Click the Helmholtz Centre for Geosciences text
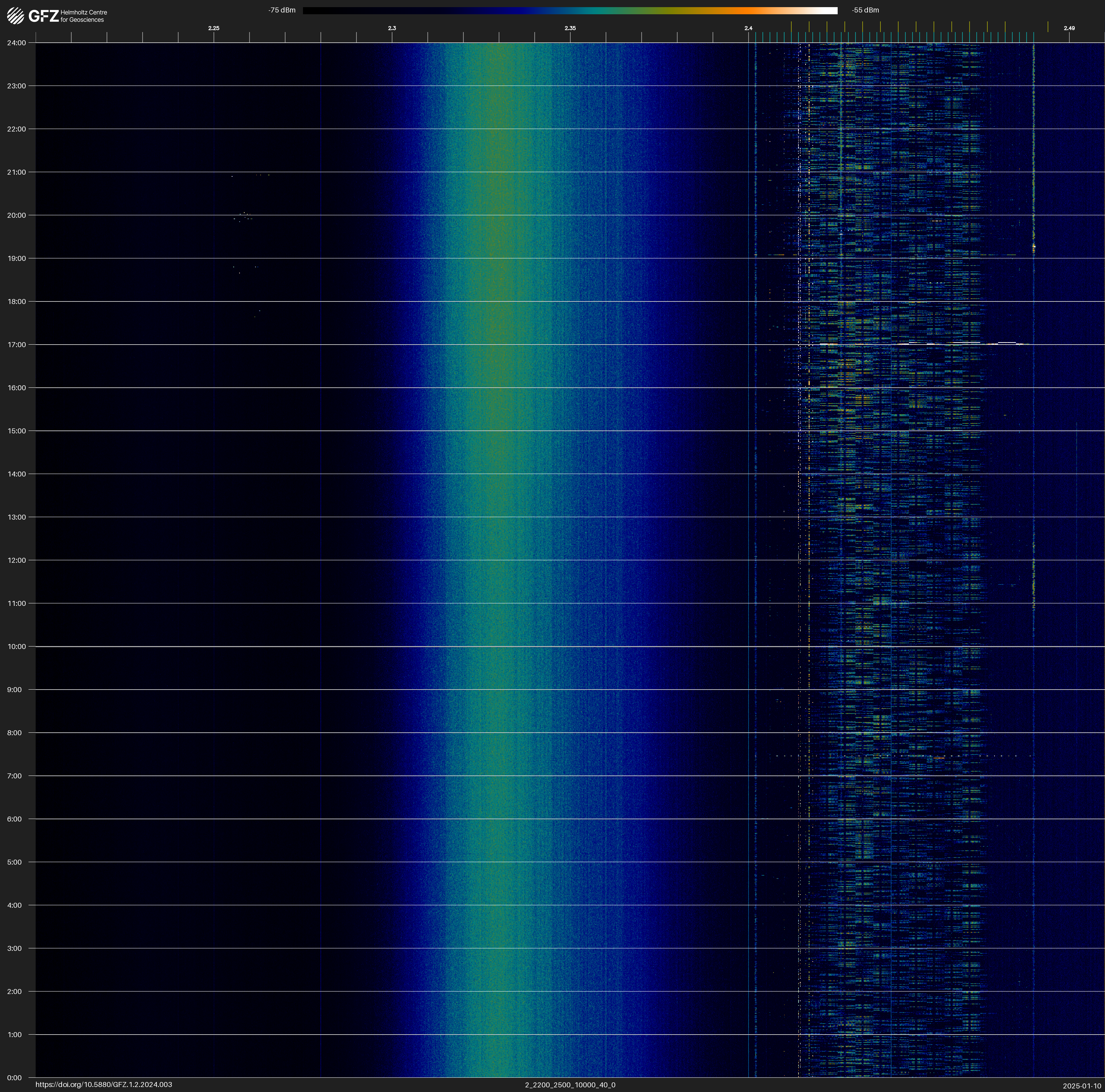This screenshot has height=1092, width=1105. pos(83,16)
